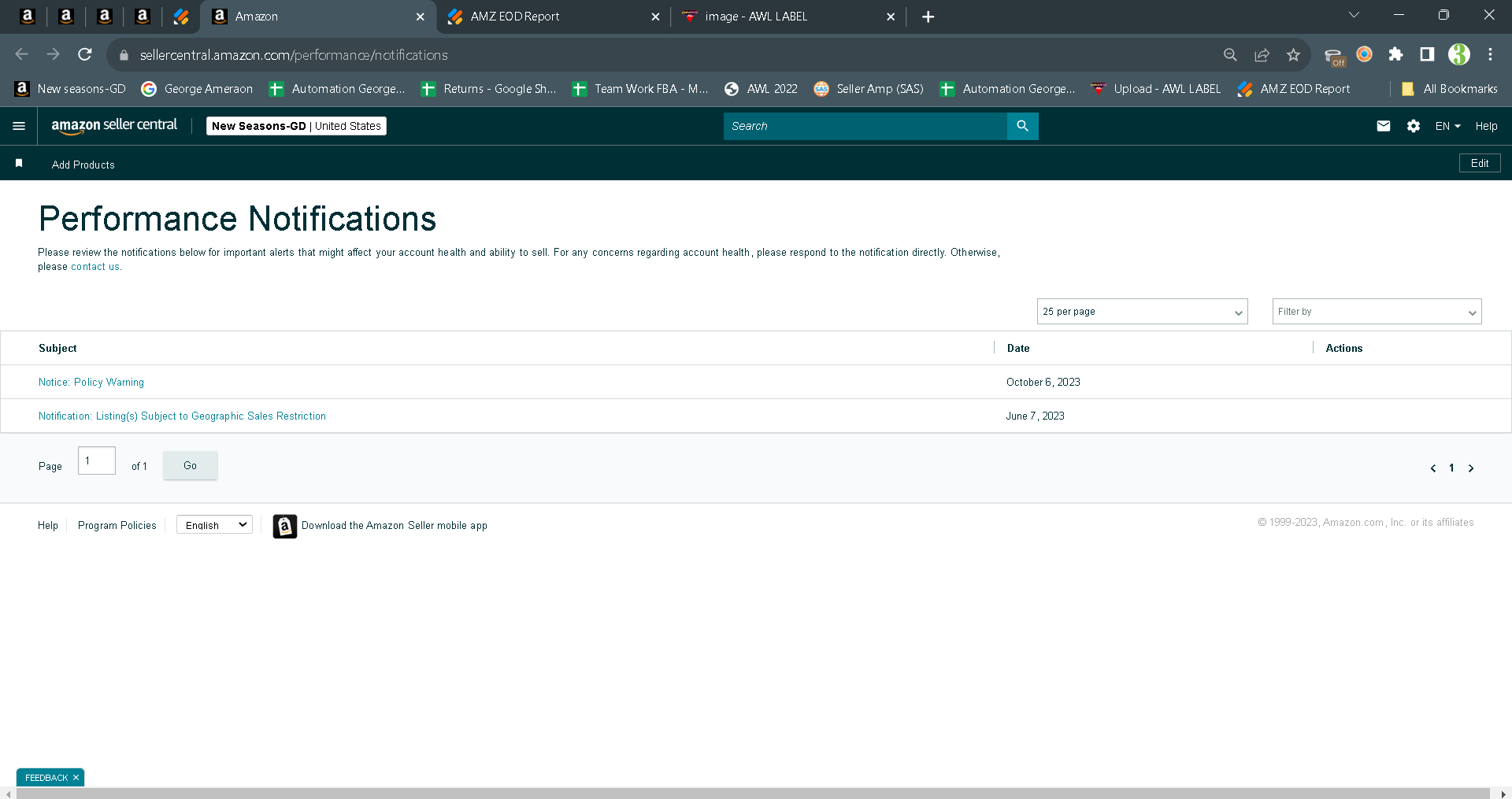Close the FEEDBACK tab with its X
This screenshot has width=1512, height=799.
[76, 778]
